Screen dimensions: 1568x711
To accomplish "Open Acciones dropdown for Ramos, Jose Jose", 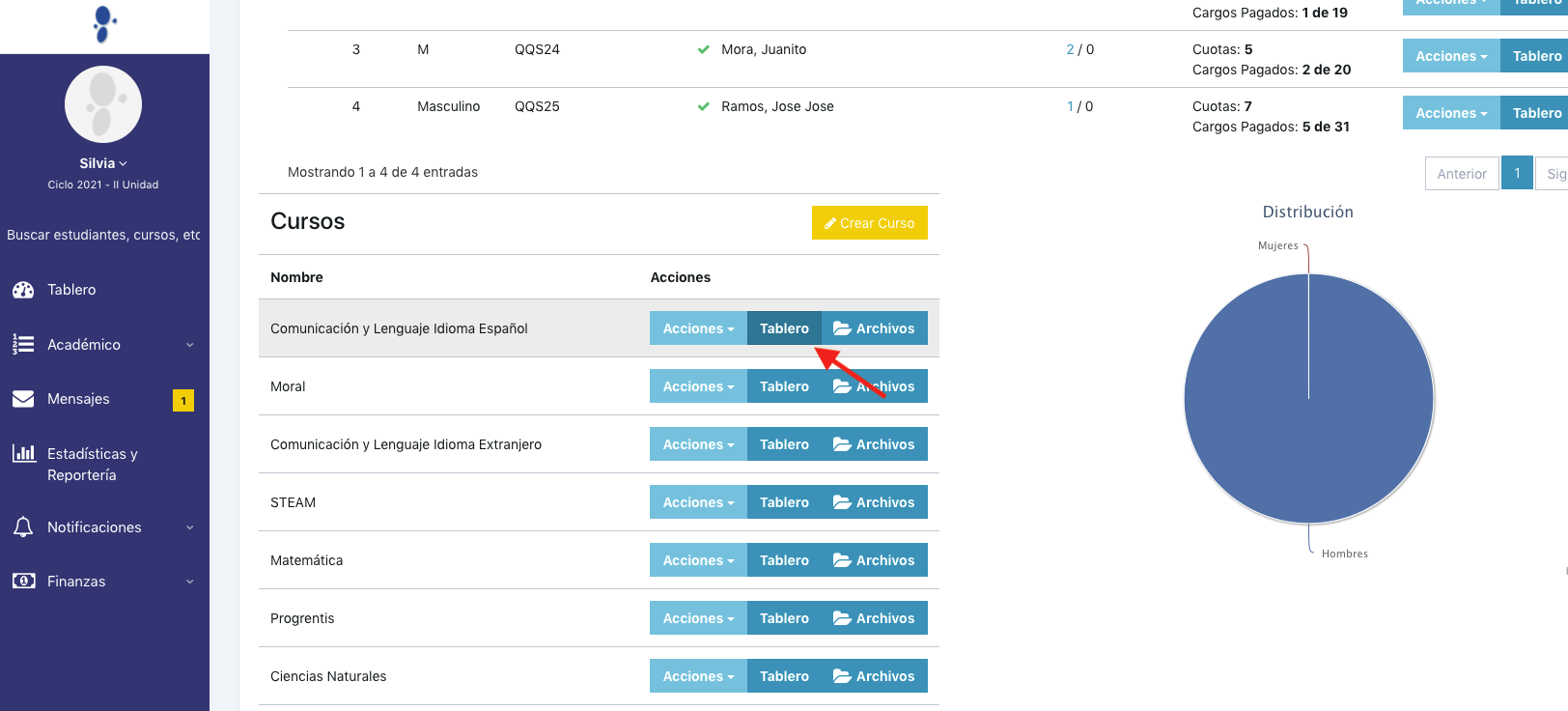I will coord(1451,113).
